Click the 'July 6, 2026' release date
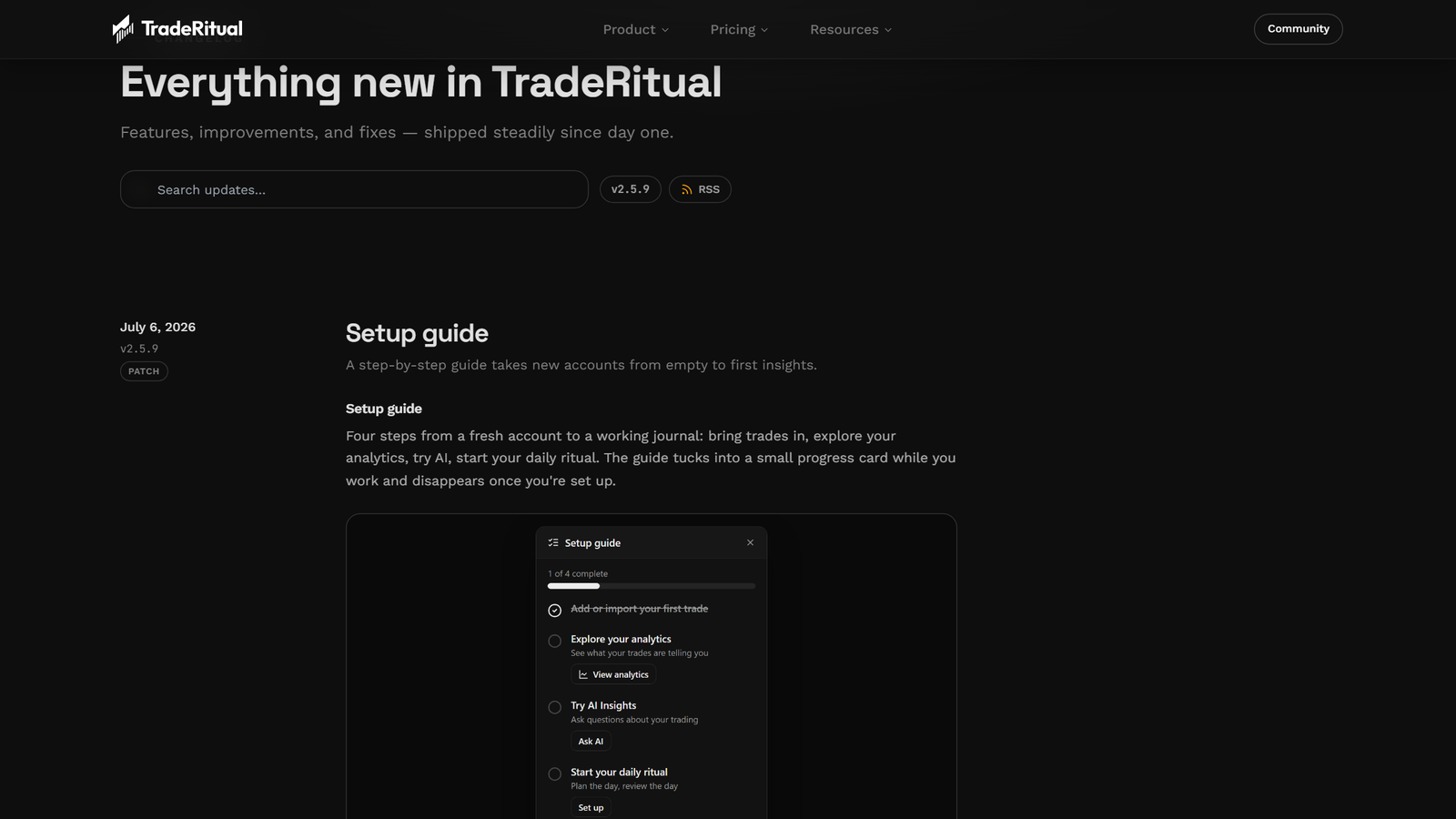This screenshot has width=1456, height=819. pyautogui.click(x=157, y=327)
